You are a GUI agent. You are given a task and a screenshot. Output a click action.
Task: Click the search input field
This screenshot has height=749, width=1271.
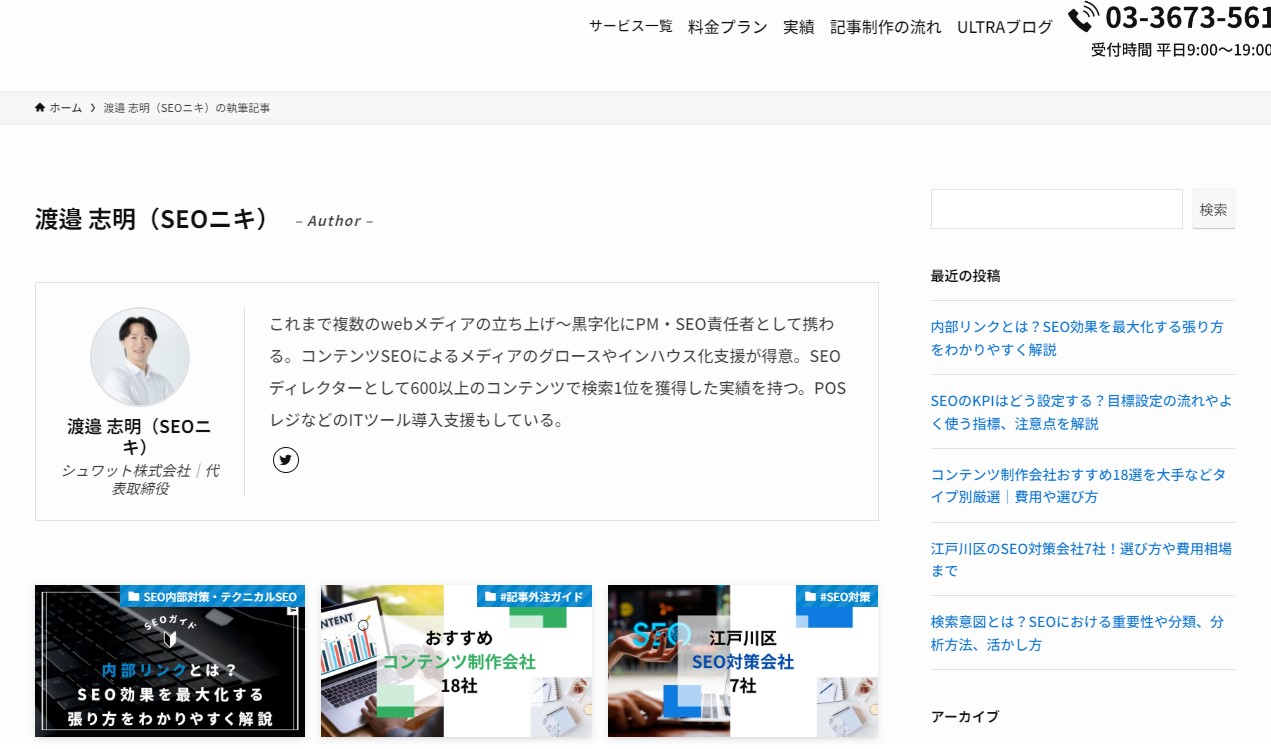pyautogui.click(x=1055, y=209)
